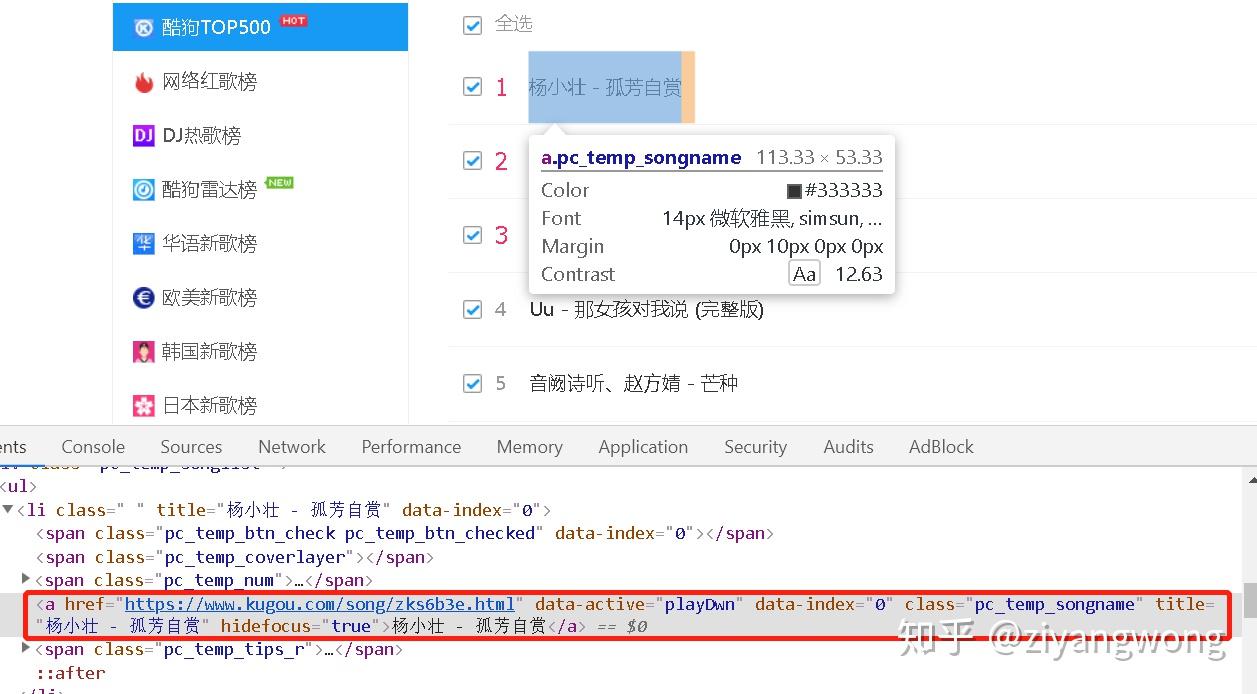
Task: Click the 华语新歌榜 list icon
Action: coord(145,243)
